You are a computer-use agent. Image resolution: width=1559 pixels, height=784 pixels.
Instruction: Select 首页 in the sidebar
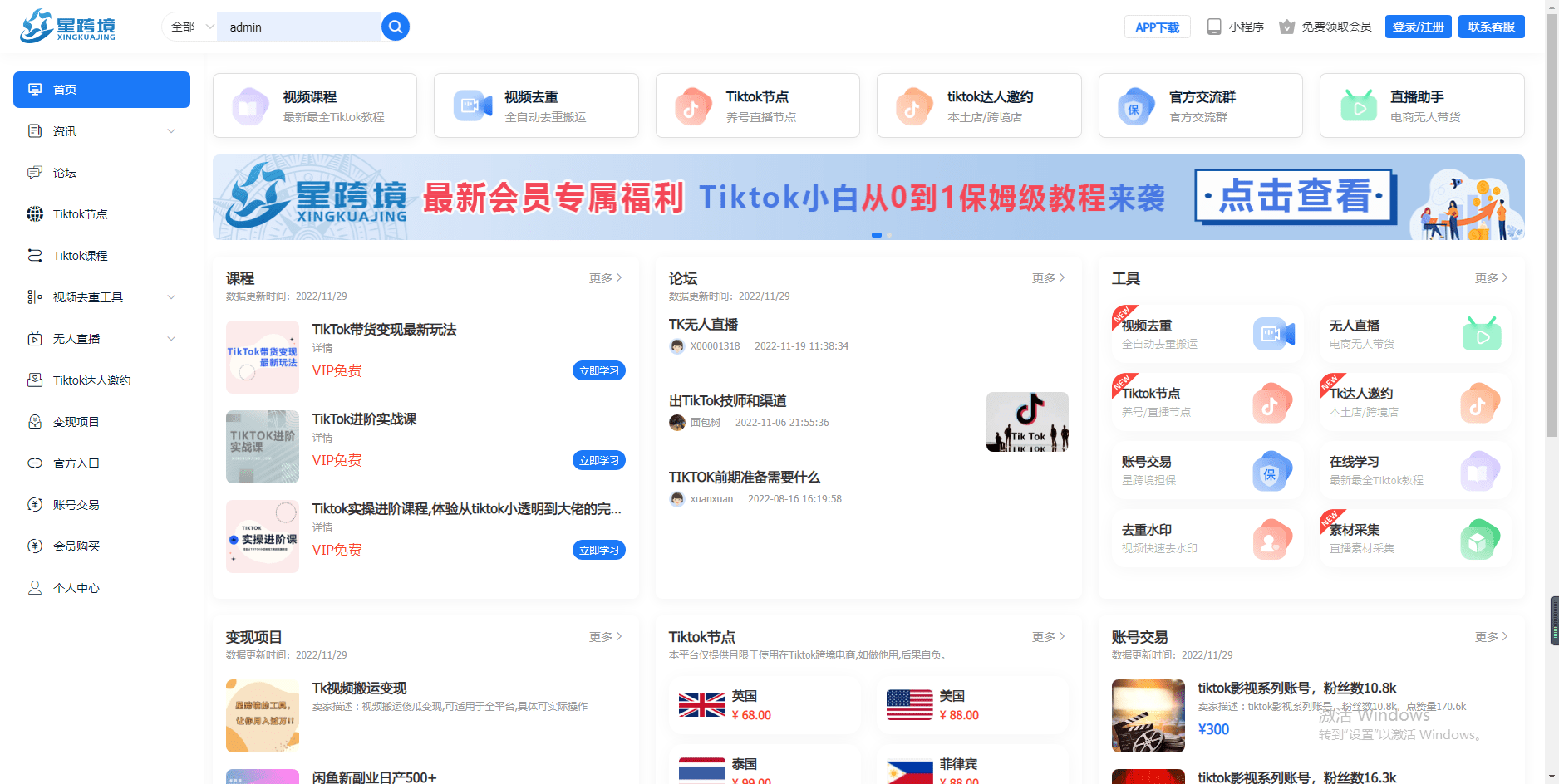pyautogui.click(x=101, y=90)
